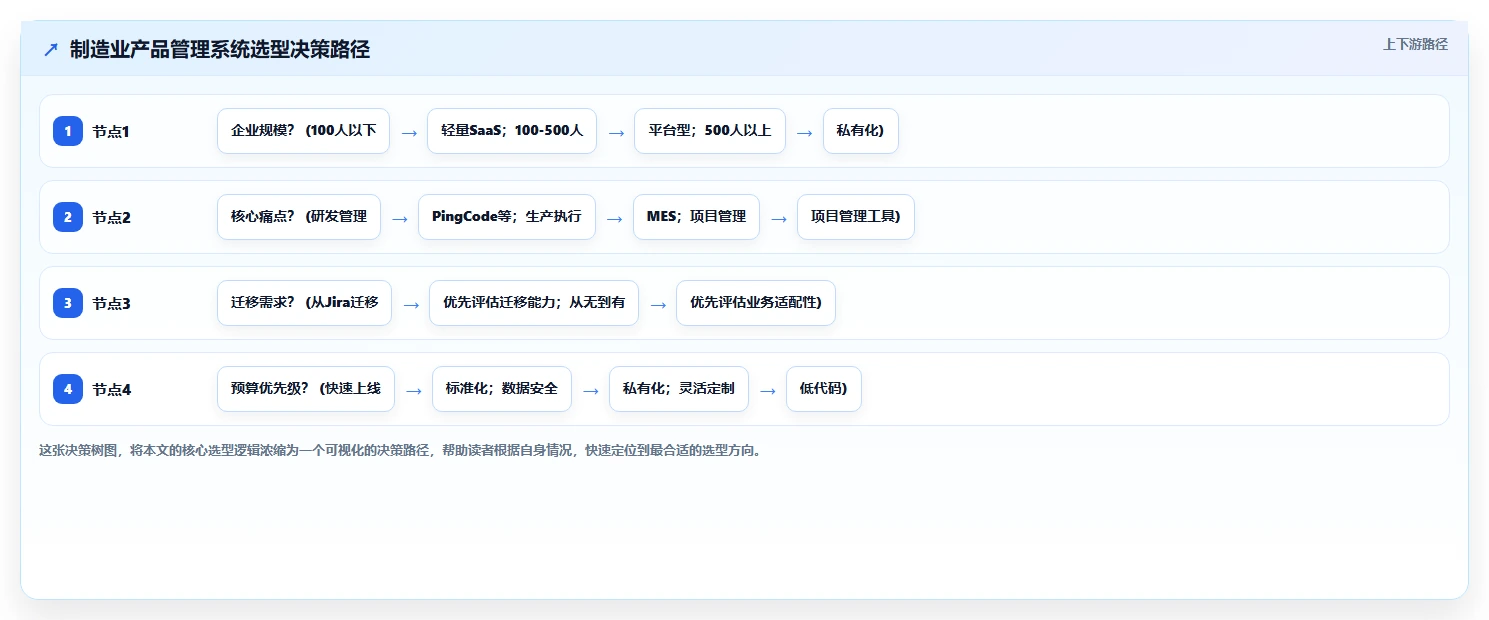Click the 迁移需求? (从Jira迁移 box
Screen dimensions: 1489x620
click(x=305, y=303)
